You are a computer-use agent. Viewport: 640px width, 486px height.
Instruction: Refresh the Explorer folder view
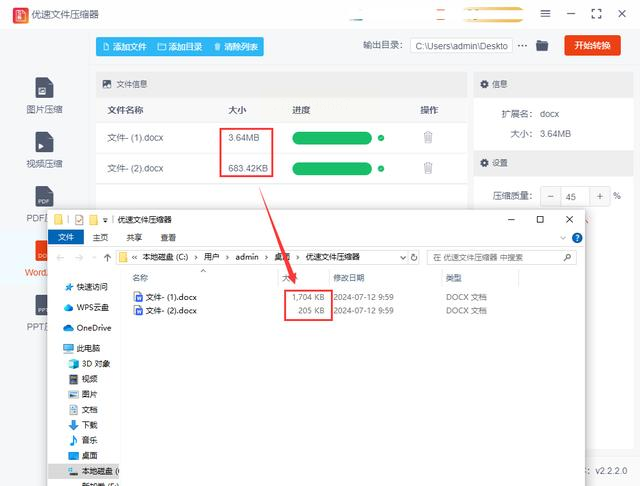coord(414,257)
